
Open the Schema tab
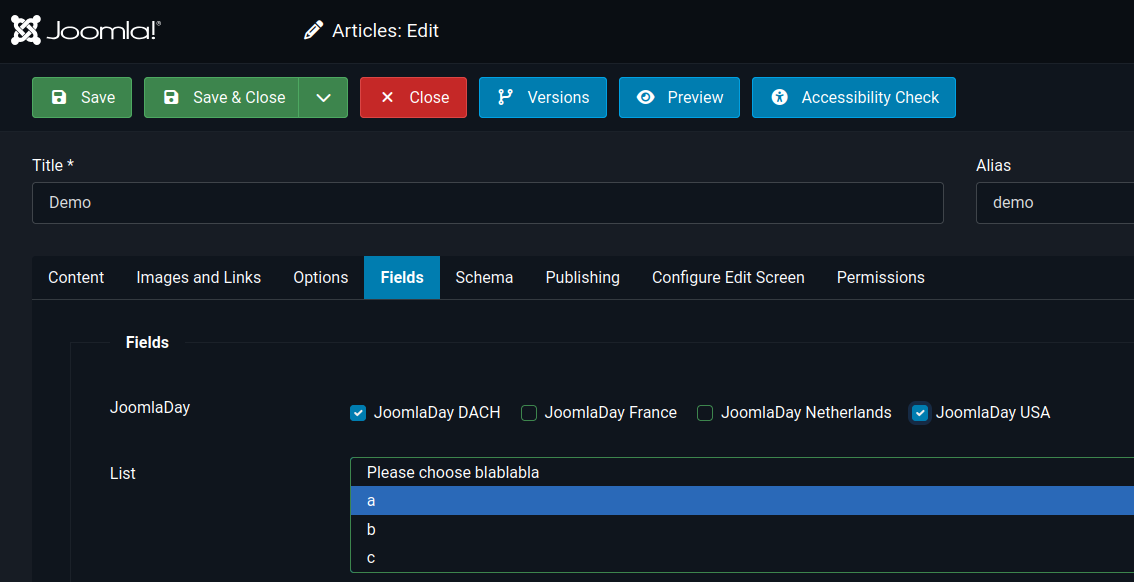click(x=485, y=278)
